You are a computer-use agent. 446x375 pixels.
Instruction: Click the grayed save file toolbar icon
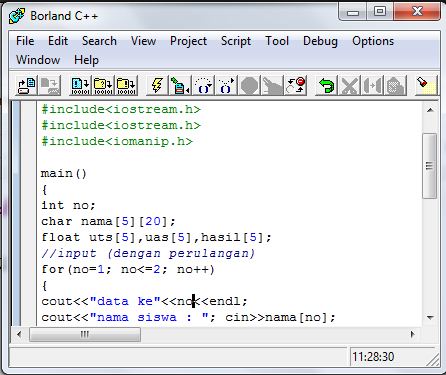[x=50, y=86]
